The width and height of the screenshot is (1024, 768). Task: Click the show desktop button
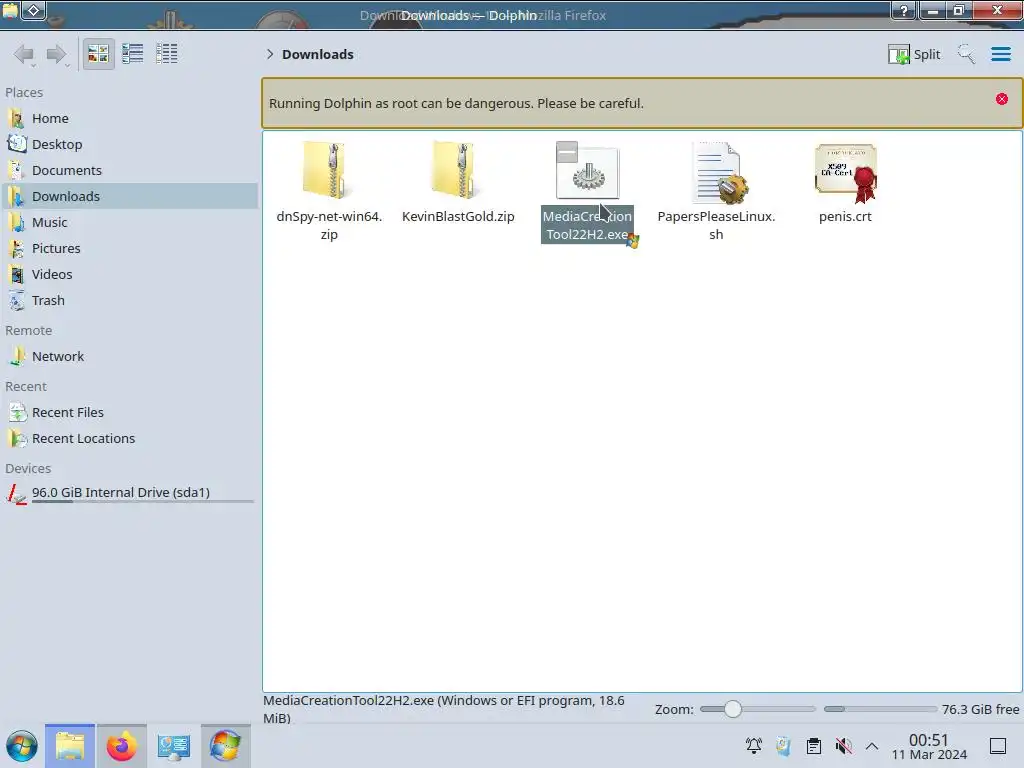998,746
